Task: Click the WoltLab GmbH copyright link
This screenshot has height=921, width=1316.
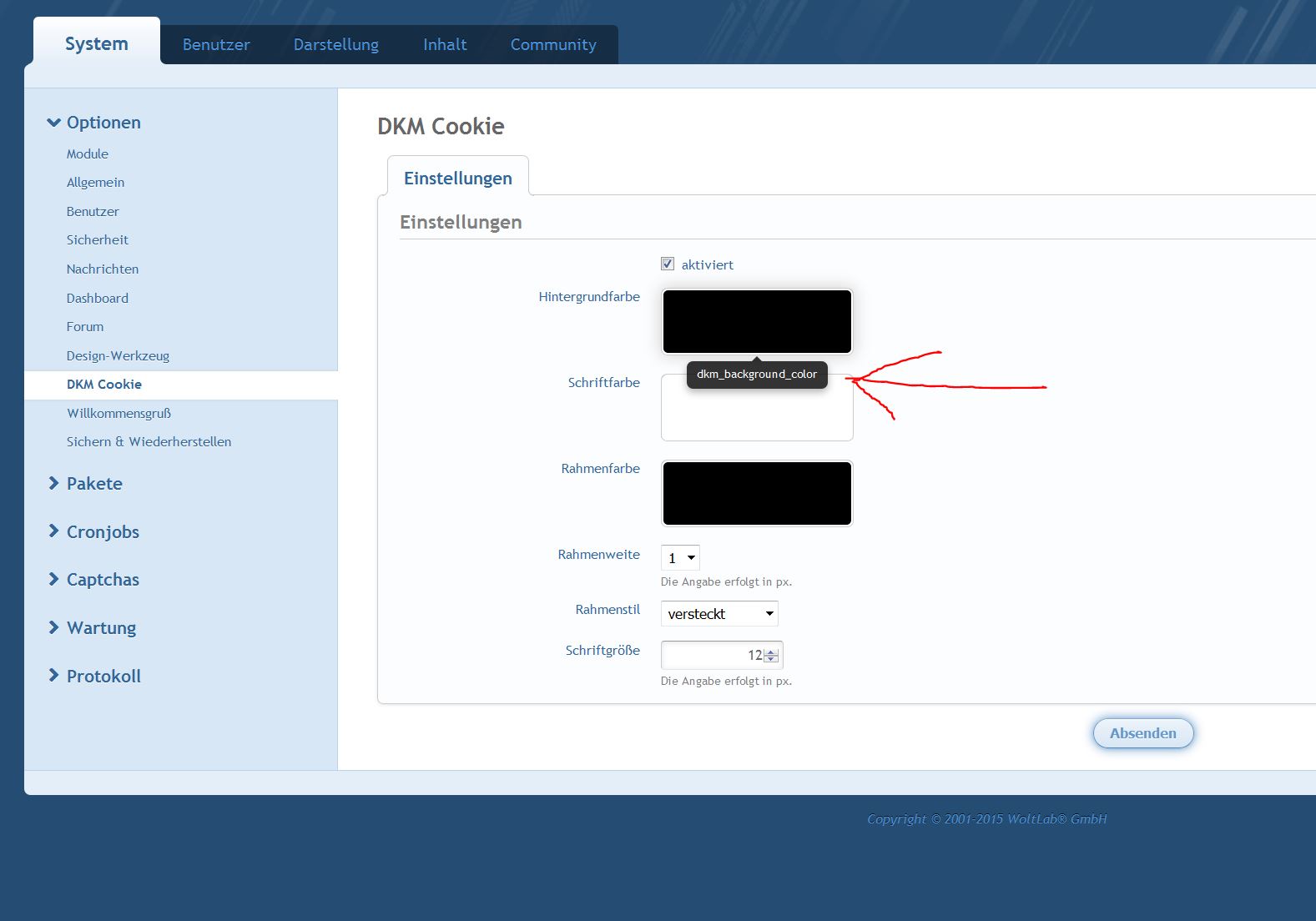Action: [x=987, y=819]
